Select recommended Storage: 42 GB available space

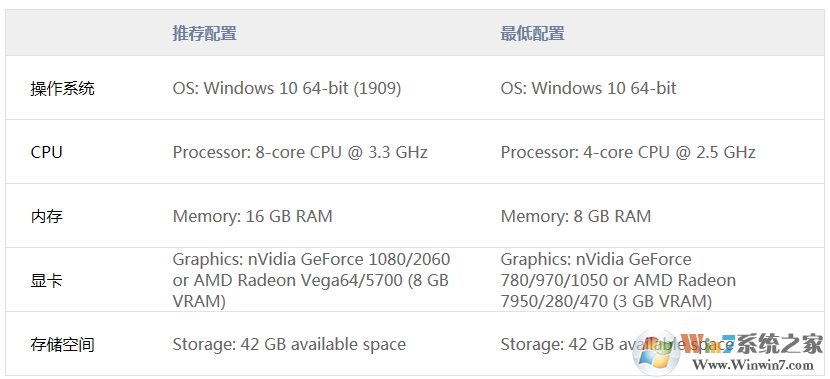coord(289,345)
